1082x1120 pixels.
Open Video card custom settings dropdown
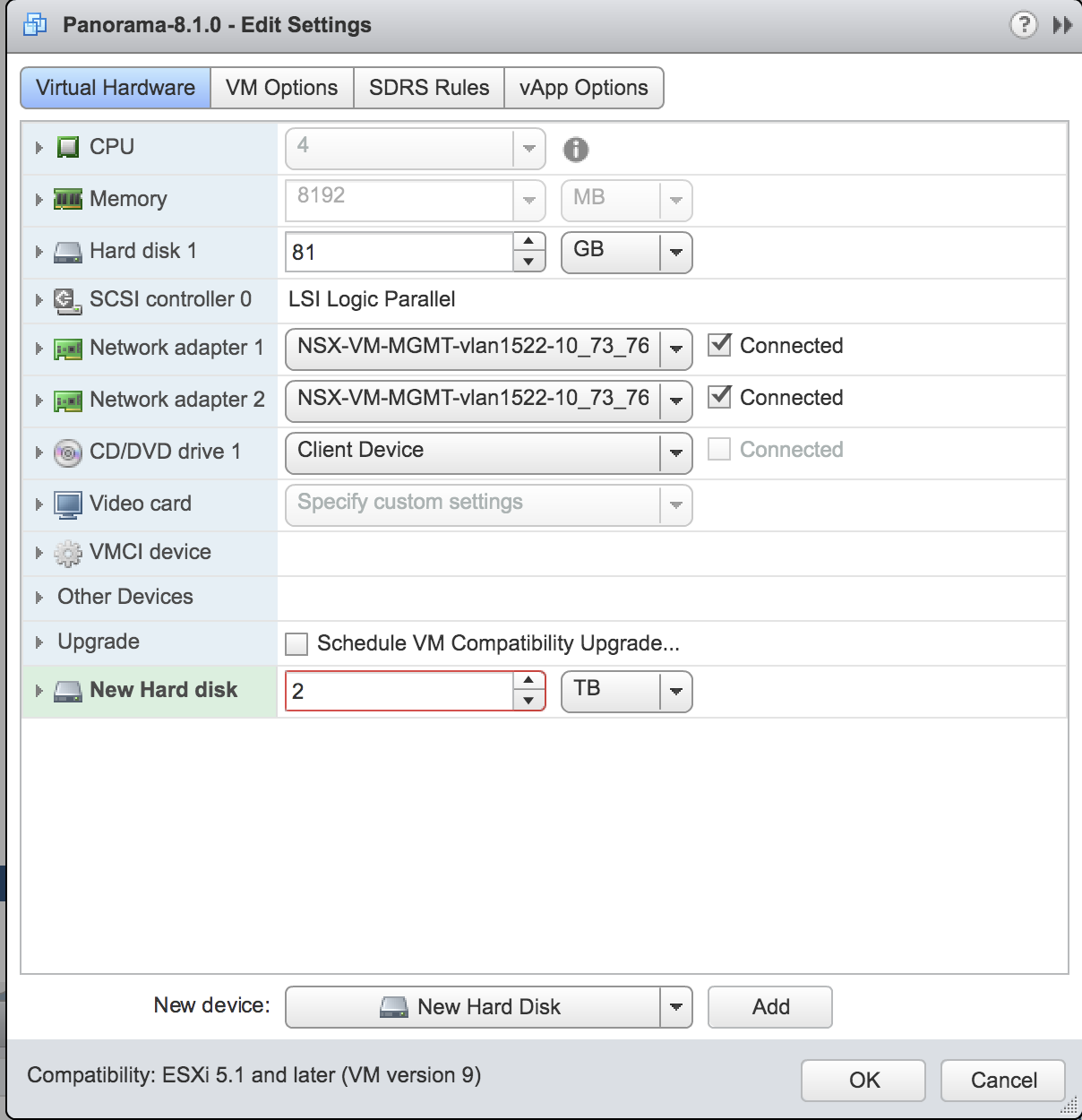489,504
